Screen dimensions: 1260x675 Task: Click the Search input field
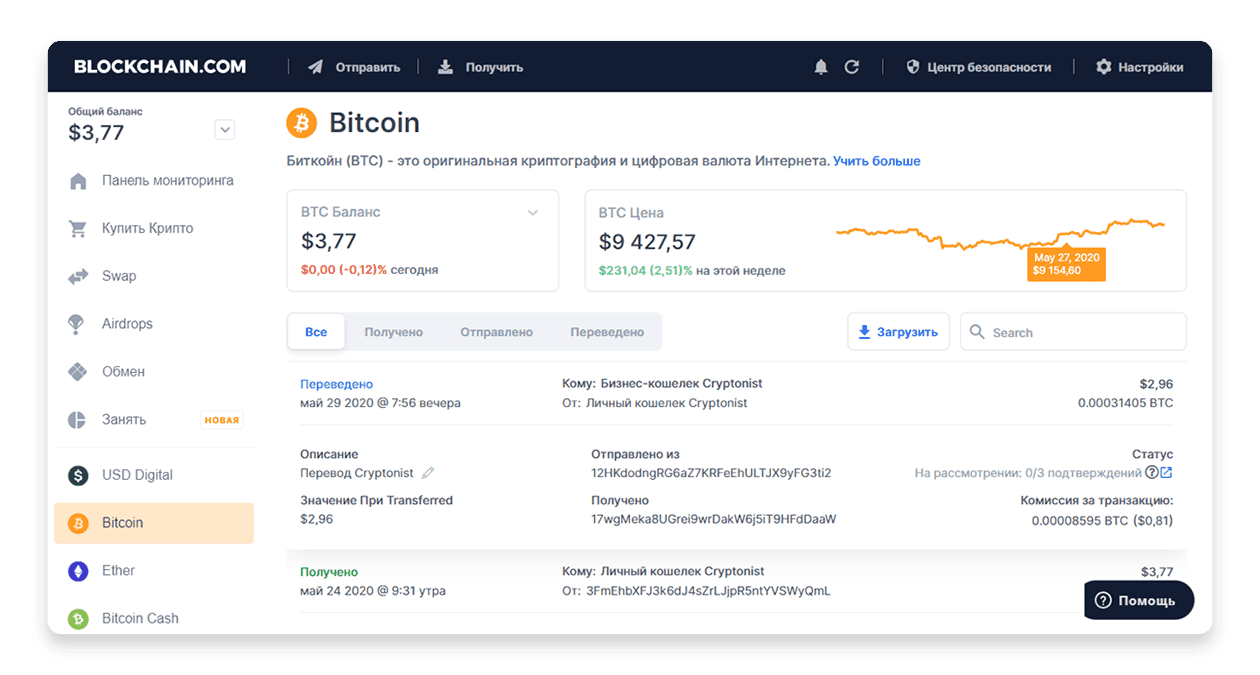1074,332
